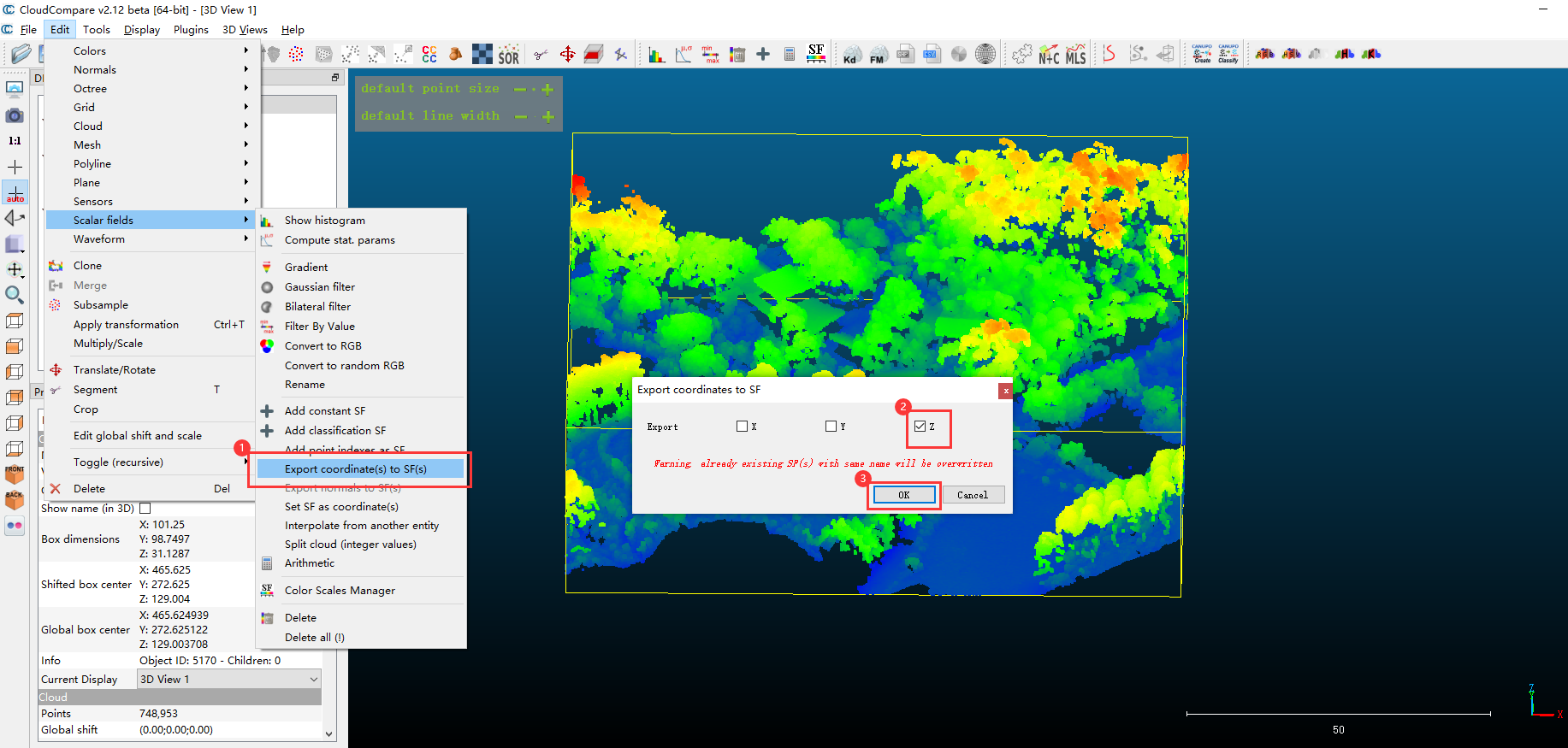Click the Translate/Rotate red arrows toolbar icon
This screenshot has width=1568, height=748.
point(567,55)
